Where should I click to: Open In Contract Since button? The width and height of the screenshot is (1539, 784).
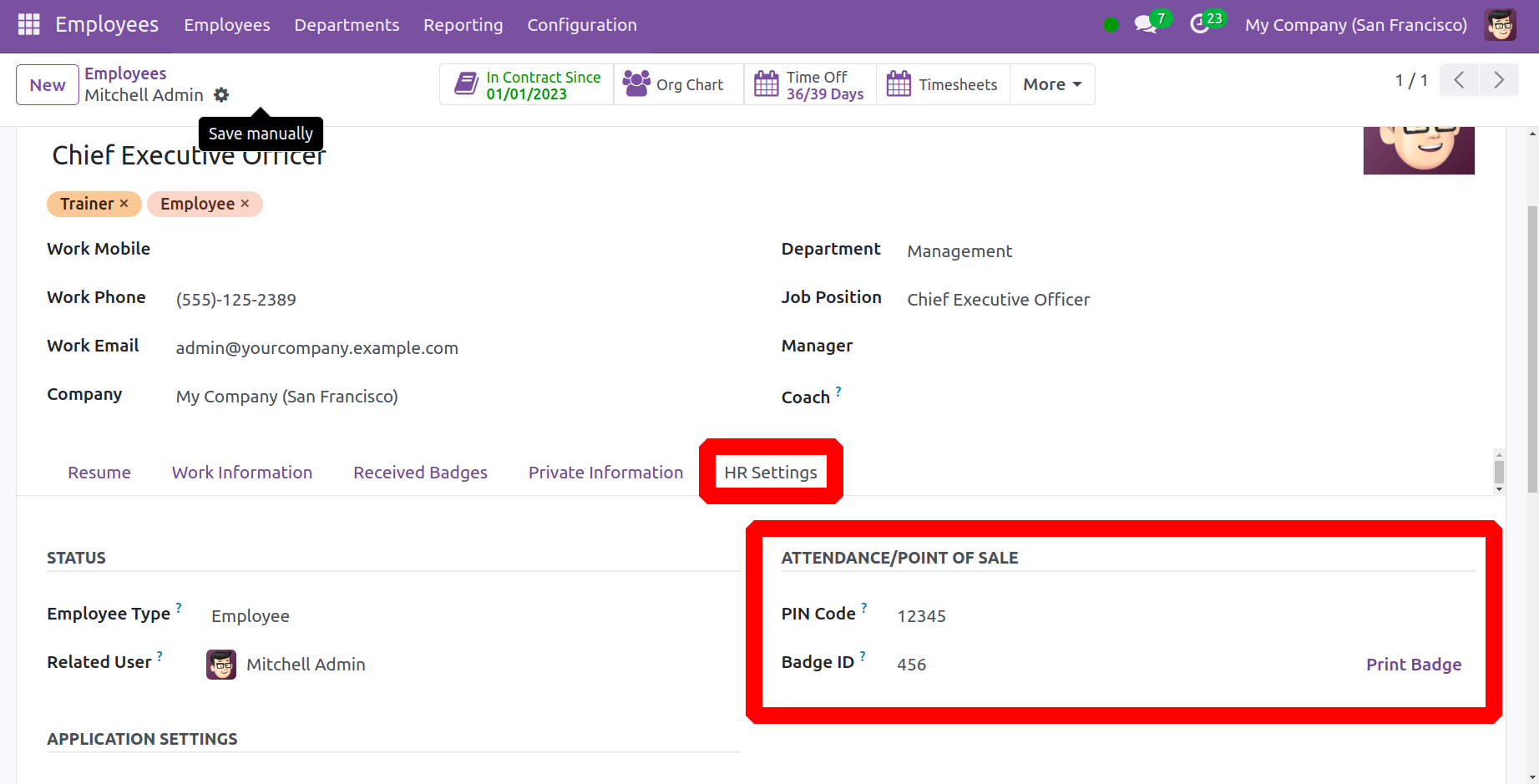point(527,85)
